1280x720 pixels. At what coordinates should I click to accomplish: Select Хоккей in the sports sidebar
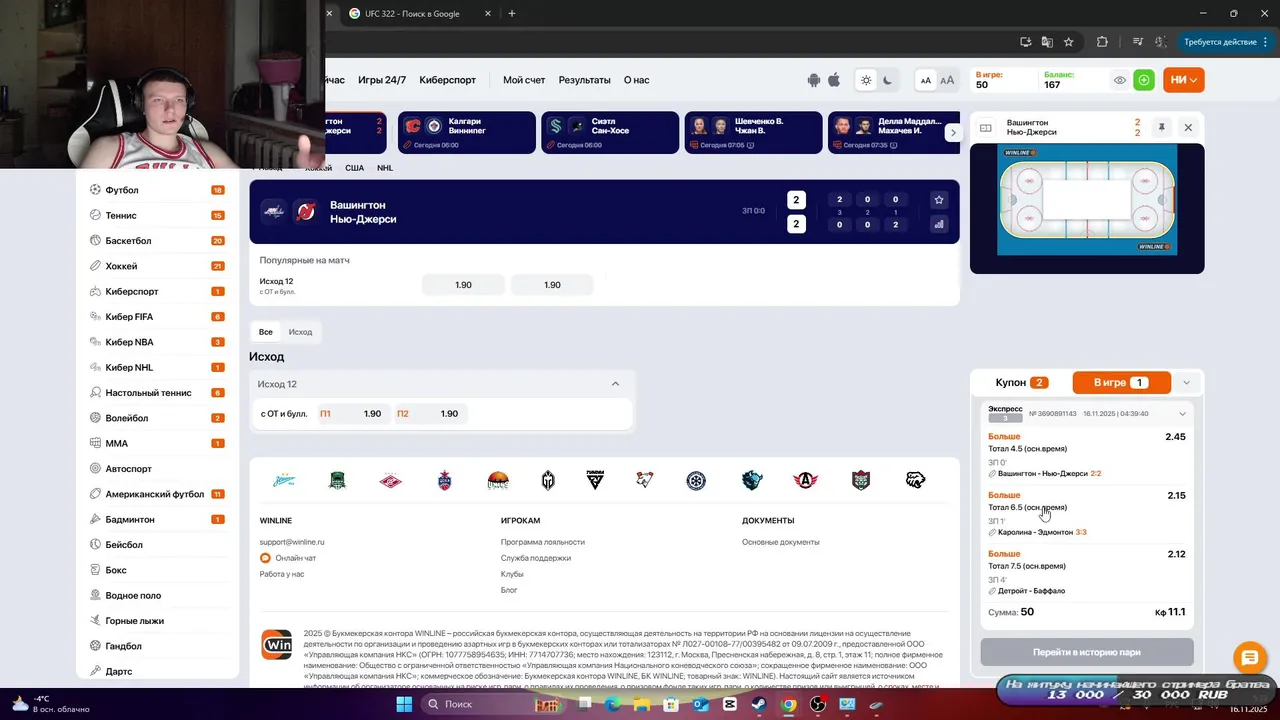pyautogui.click(x=157, y=266)
